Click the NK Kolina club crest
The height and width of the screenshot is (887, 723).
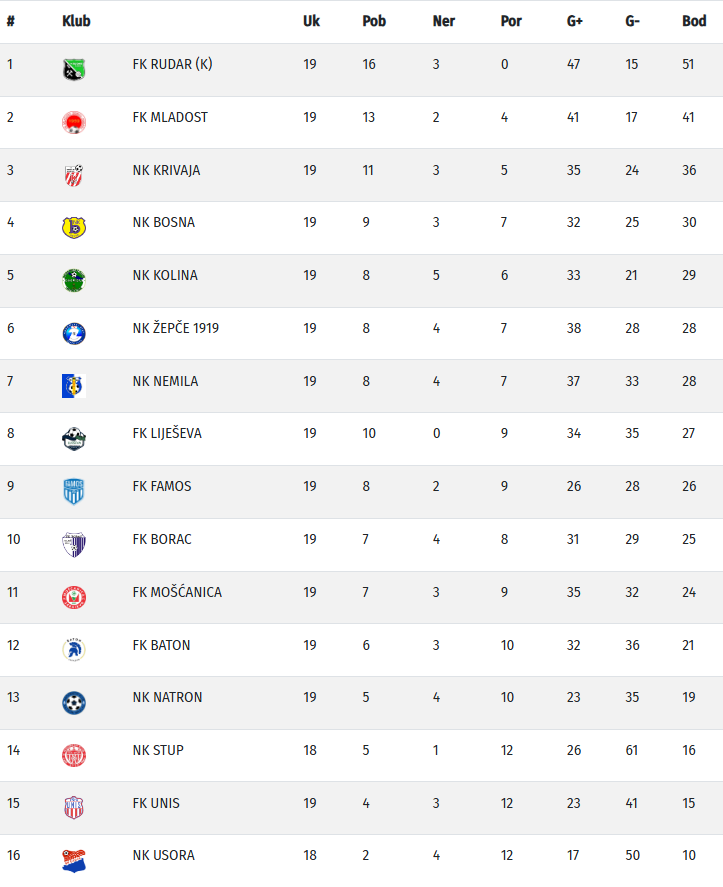click(74, 281)
